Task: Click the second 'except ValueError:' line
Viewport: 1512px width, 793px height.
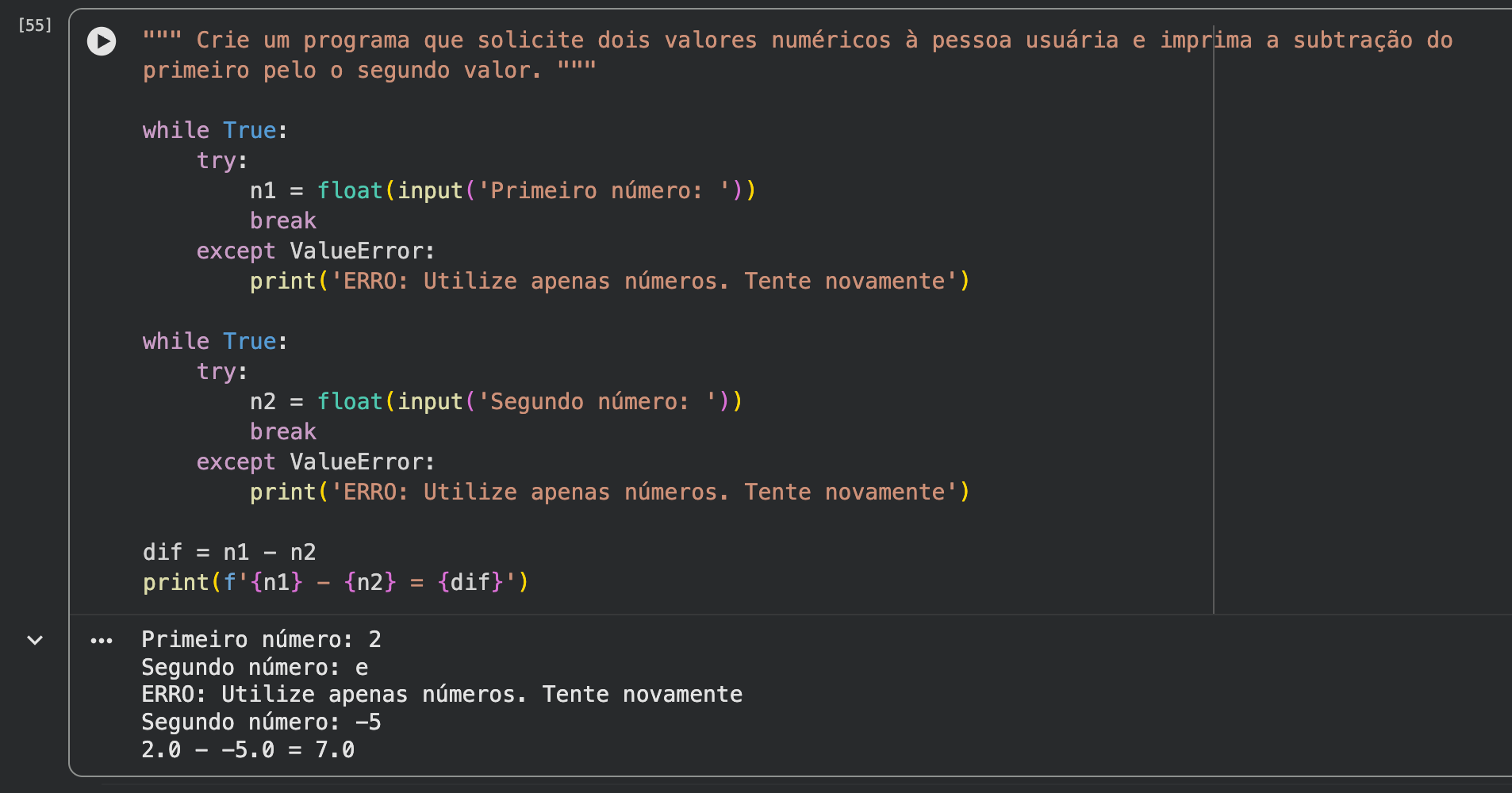Action: point(316,462)
